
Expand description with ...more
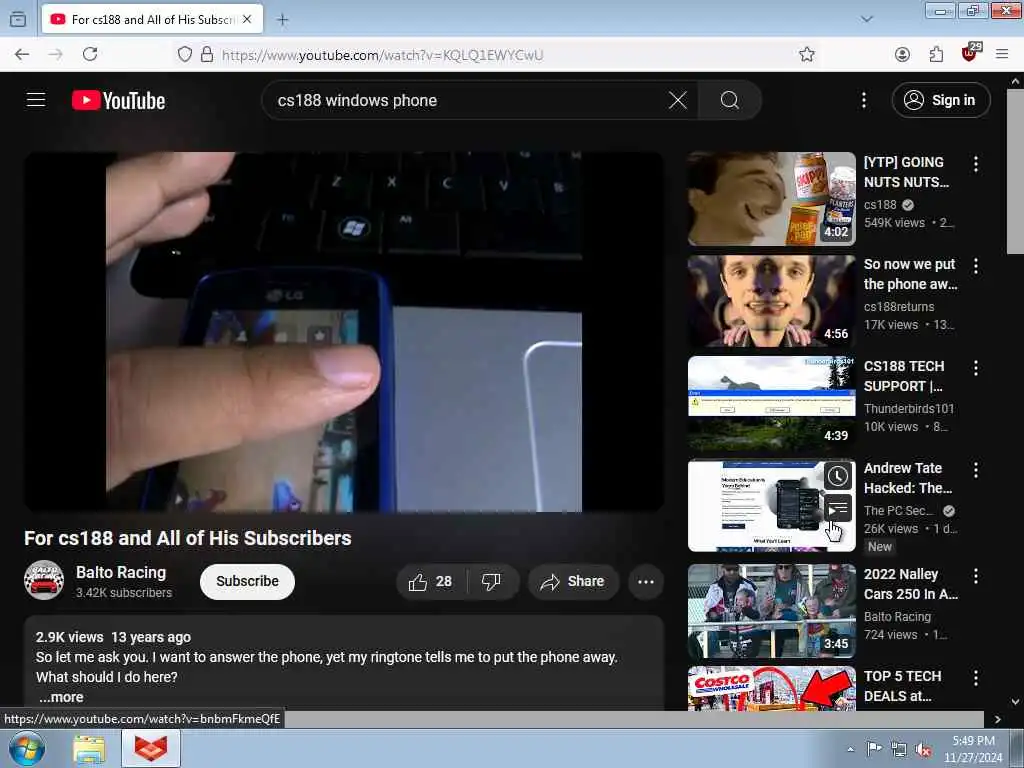61,697
